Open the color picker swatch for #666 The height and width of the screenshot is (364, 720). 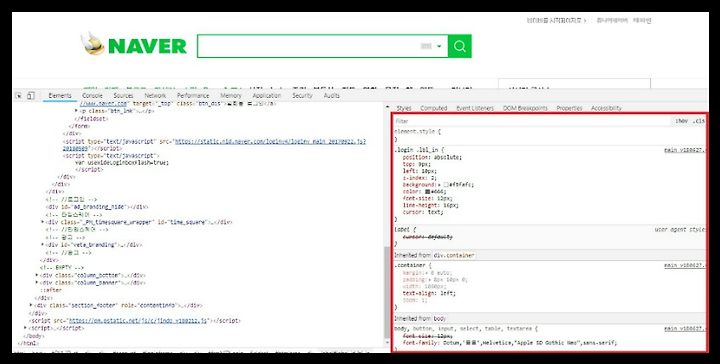point(427,191)
